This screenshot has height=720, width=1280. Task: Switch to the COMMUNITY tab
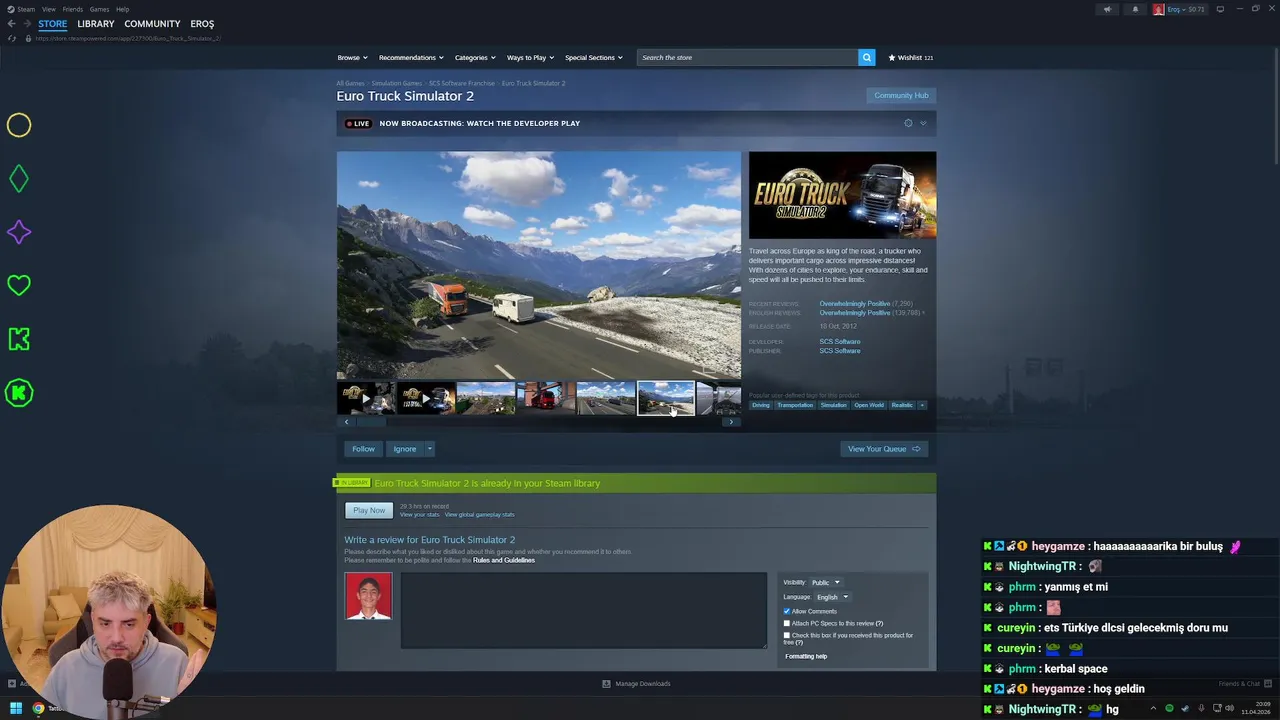pos(152,24)
